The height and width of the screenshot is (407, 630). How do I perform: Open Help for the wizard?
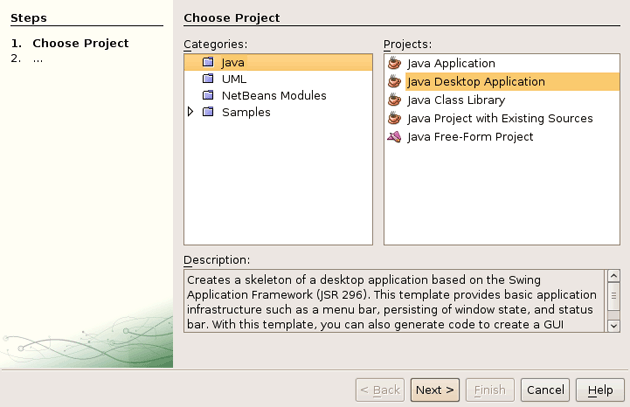click(x=600, y=390)
